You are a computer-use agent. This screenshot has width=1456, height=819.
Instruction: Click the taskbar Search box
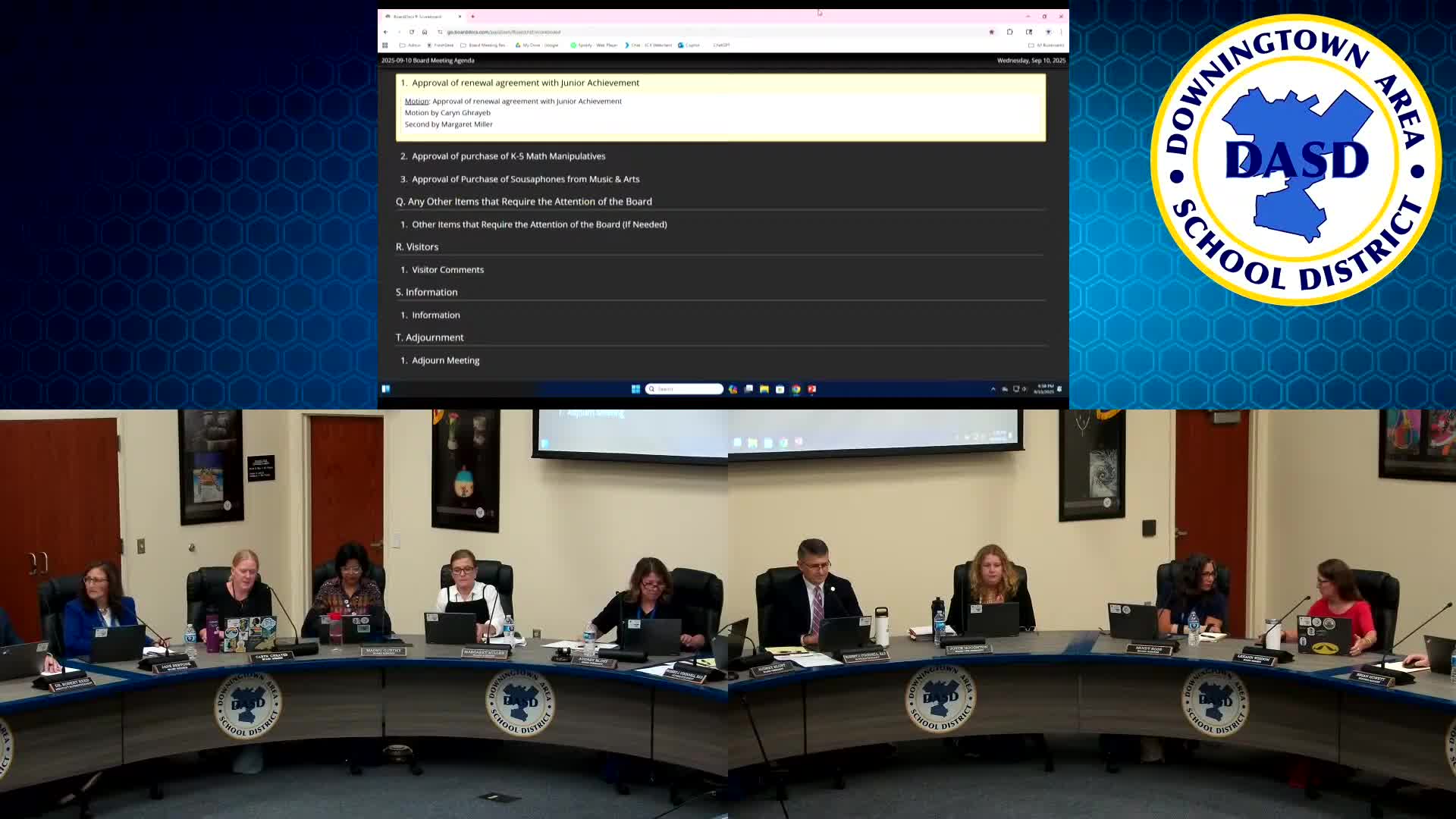tap(685, 389)
